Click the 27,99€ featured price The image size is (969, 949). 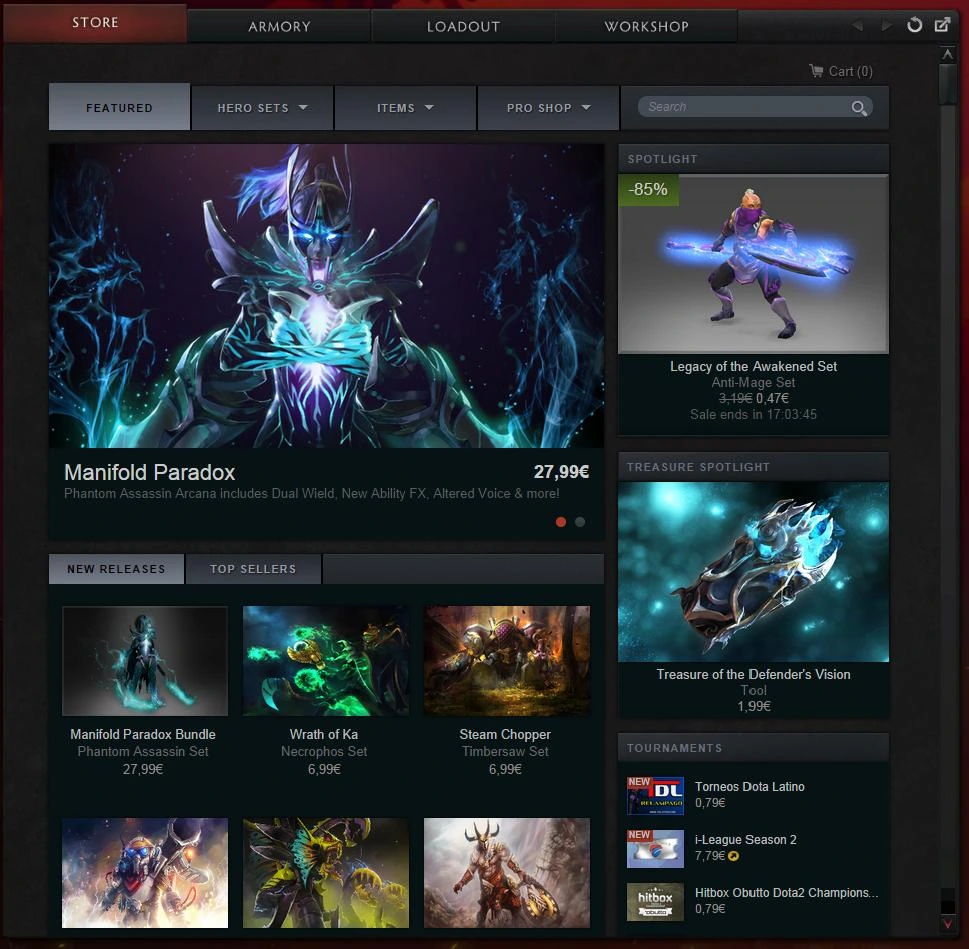(x=561, y=472)
